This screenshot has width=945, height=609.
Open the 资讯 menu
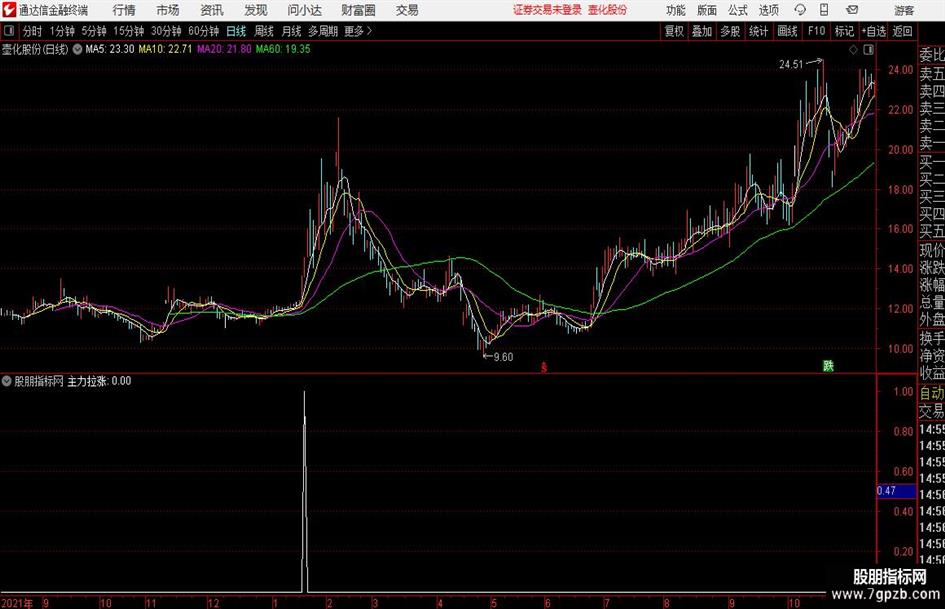pyautogui.click(x=212, y=10)
